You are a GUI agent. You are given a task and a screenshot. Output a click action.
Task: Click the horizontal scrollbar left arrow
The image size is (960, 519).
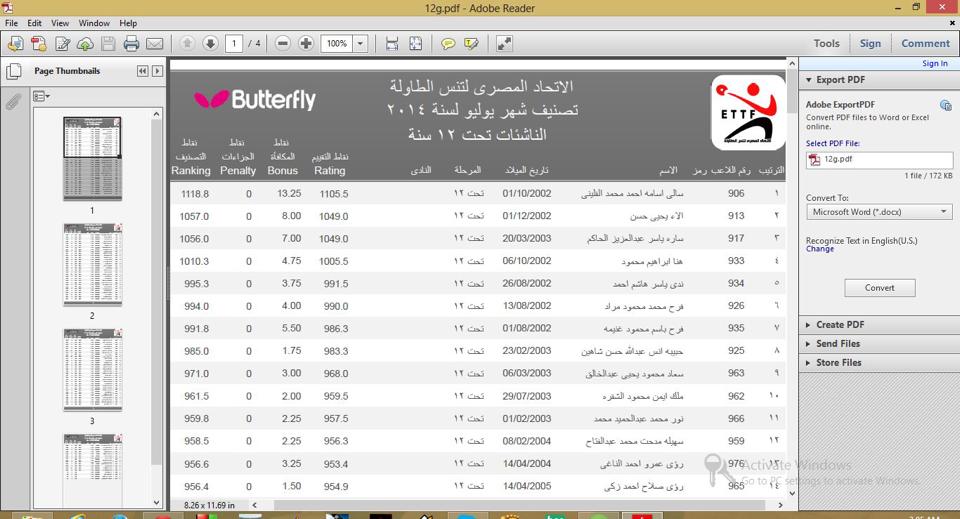255,505
